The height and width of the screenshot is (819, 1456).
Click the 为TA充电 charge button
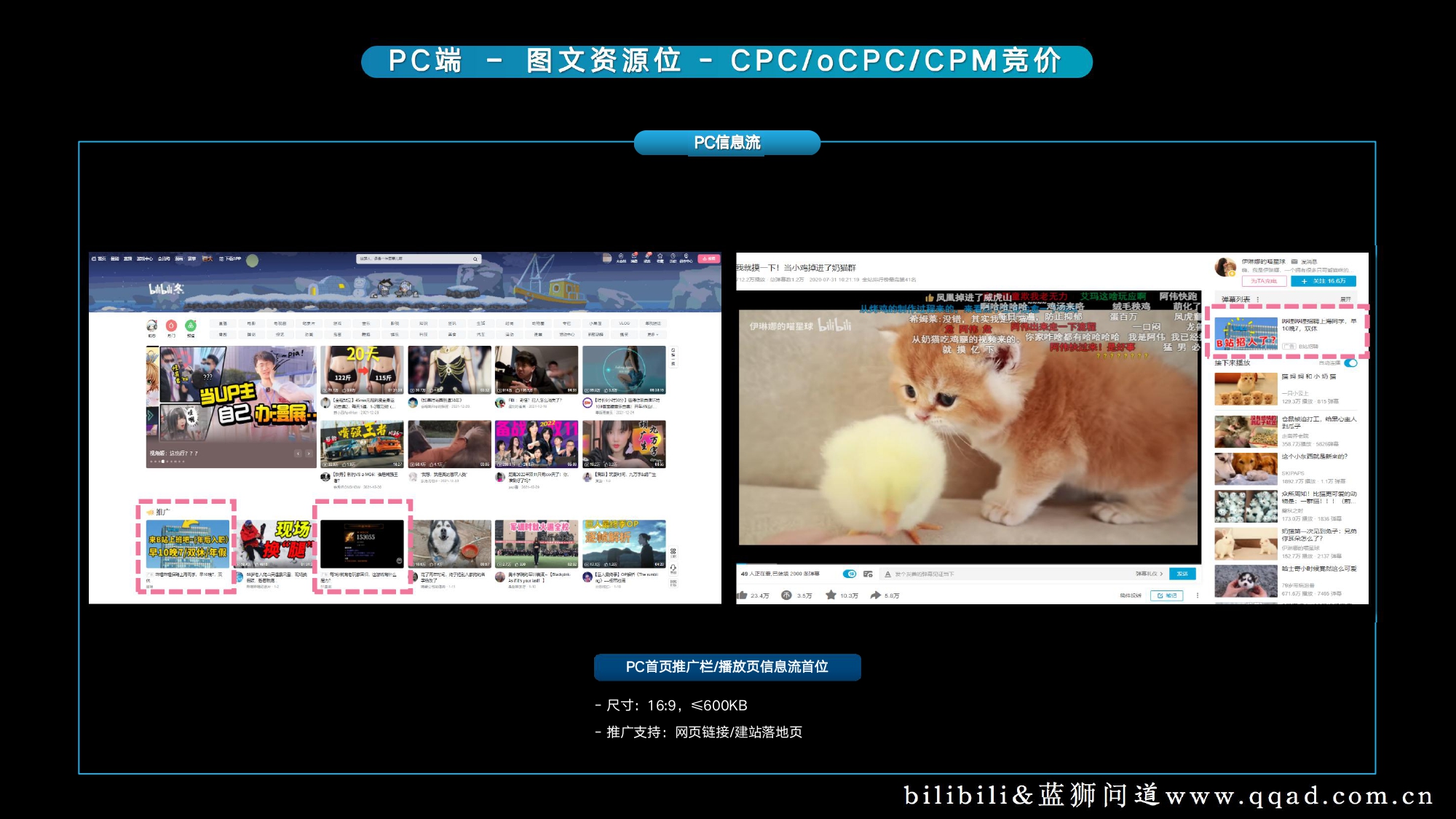(1265, 281)
